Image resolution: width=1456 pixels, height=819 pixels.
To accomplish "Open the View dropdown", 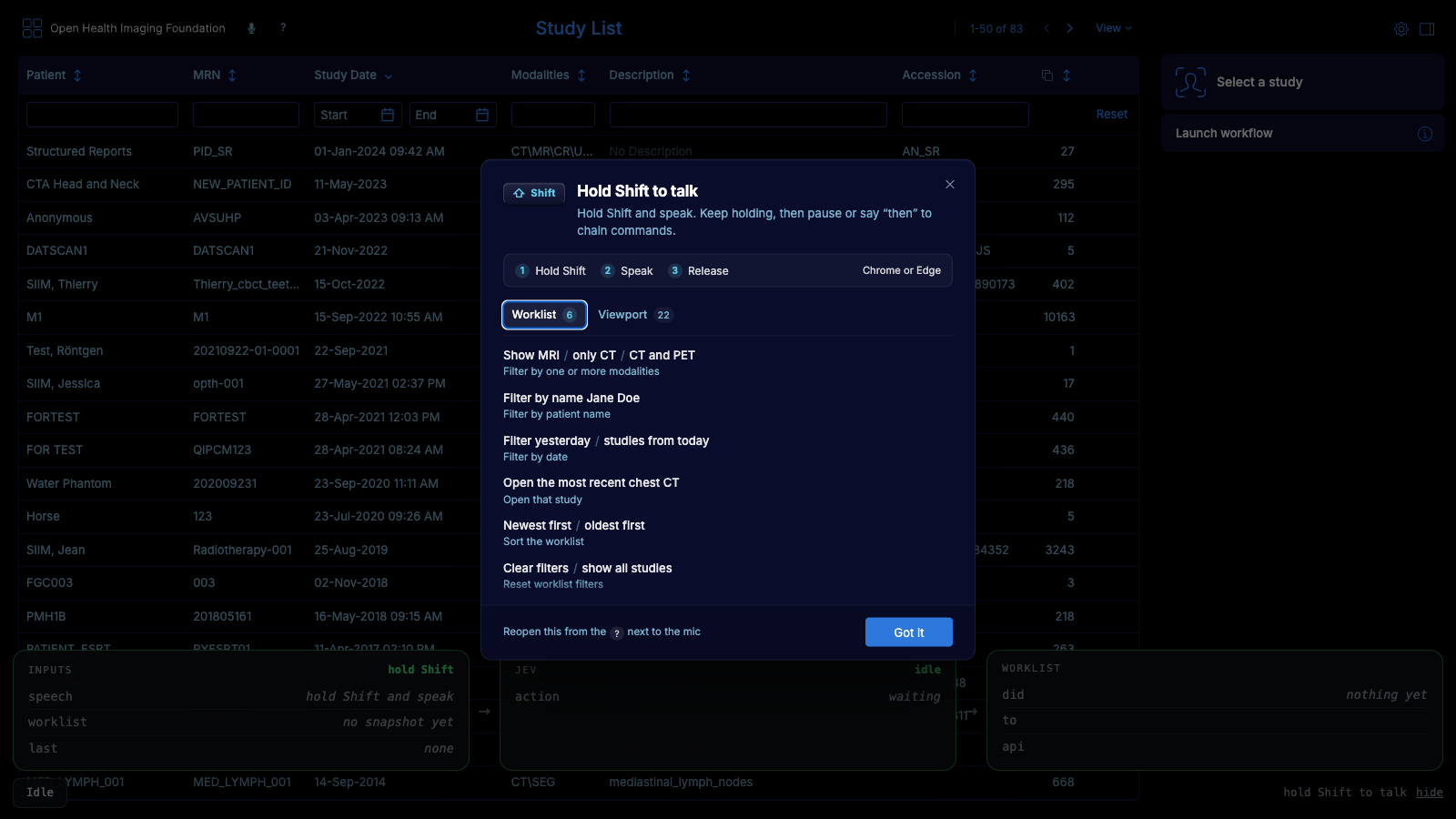I will point(1114,28).
